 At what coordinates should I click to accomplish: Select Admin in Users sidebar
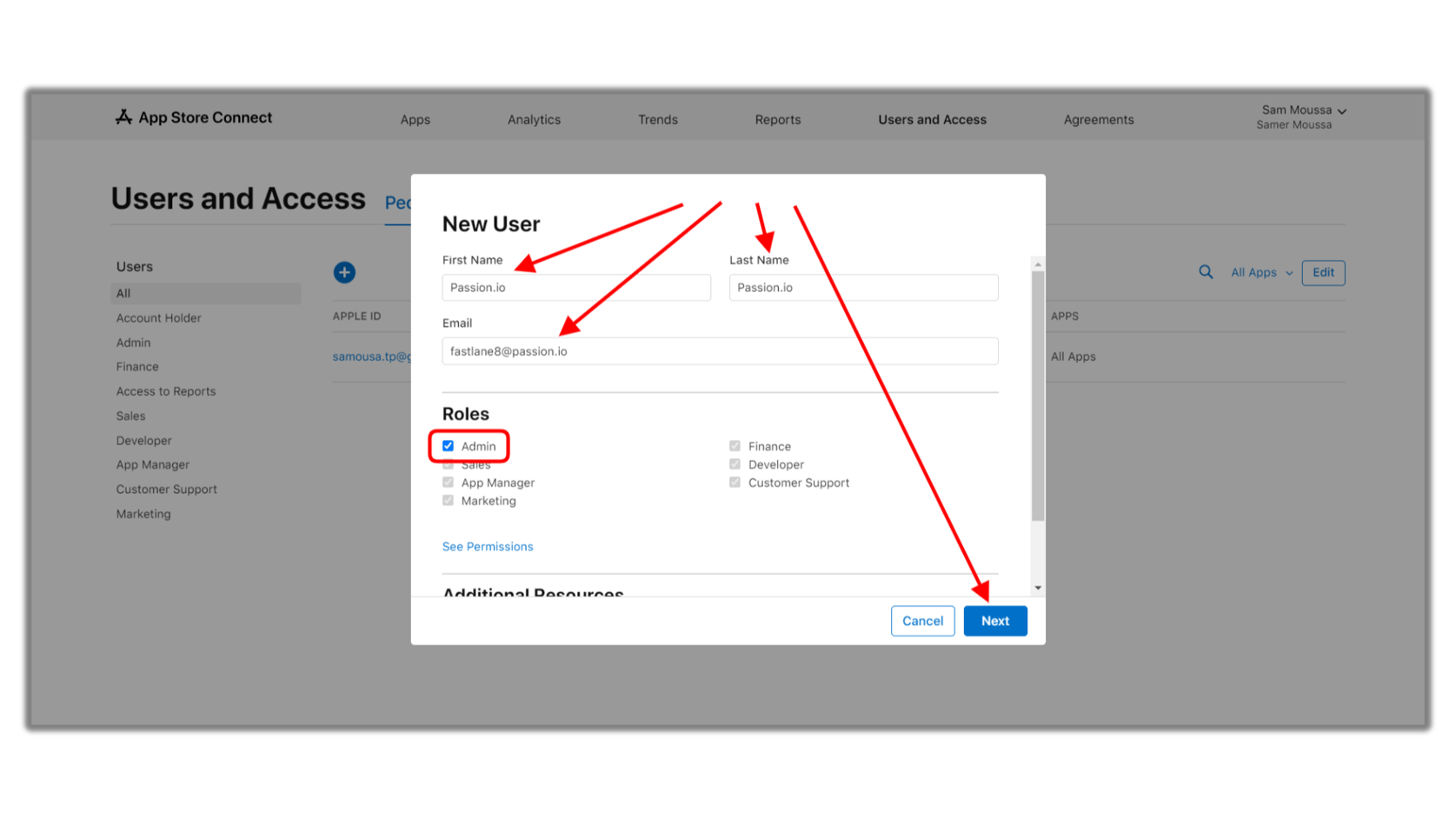pos(133,343)
